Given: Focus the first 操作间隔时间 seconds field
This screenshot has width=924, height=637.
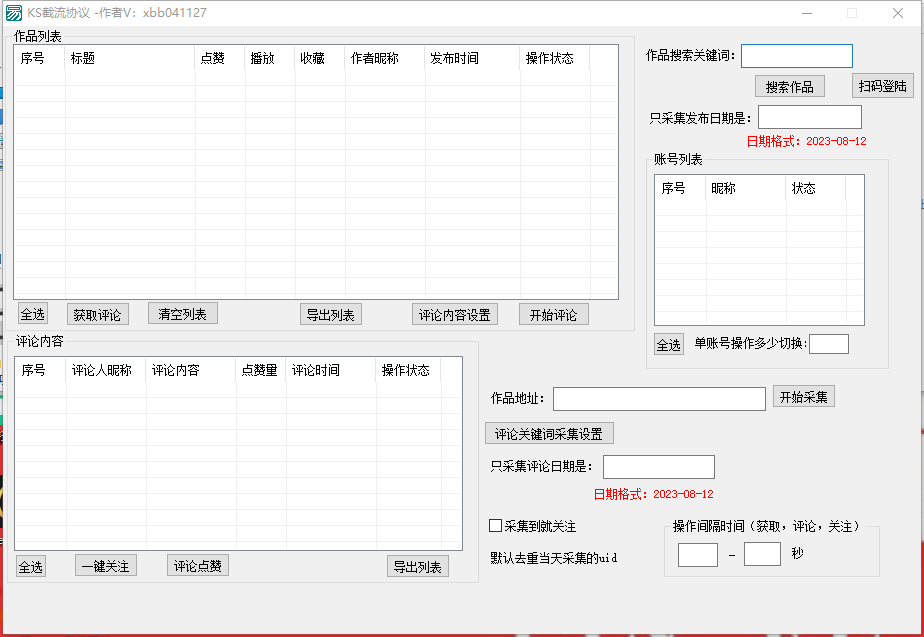Looking at the screenshot, I should (698, 555).
